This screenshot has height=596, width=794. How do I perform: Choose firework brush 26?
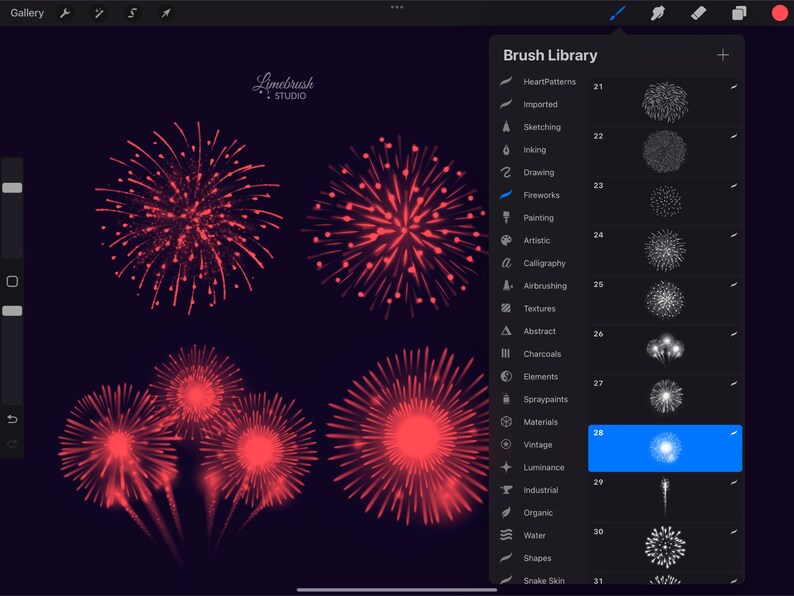665,349
